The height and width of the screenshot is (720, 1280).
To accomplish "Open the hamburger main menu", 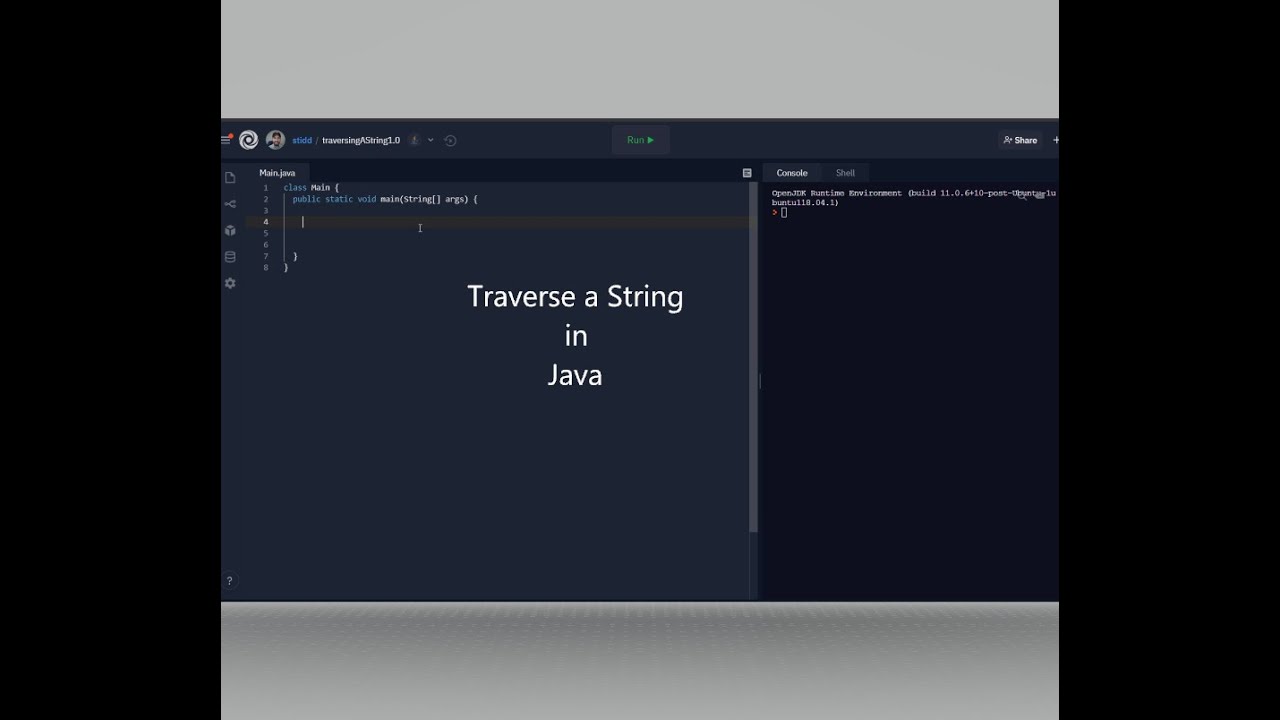I will tap(226, 140).
